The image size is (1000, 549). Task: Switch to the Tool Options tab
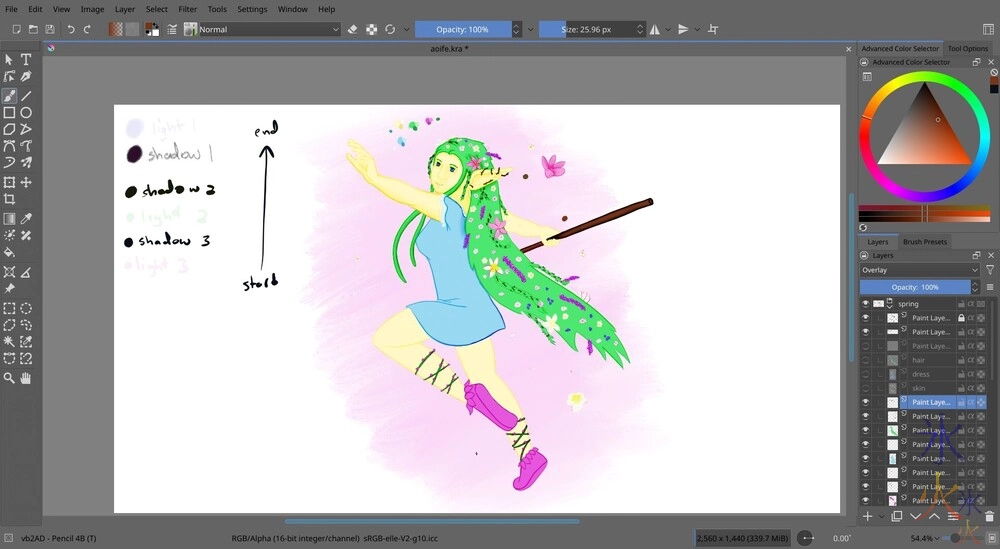click(x=967, y=48)
